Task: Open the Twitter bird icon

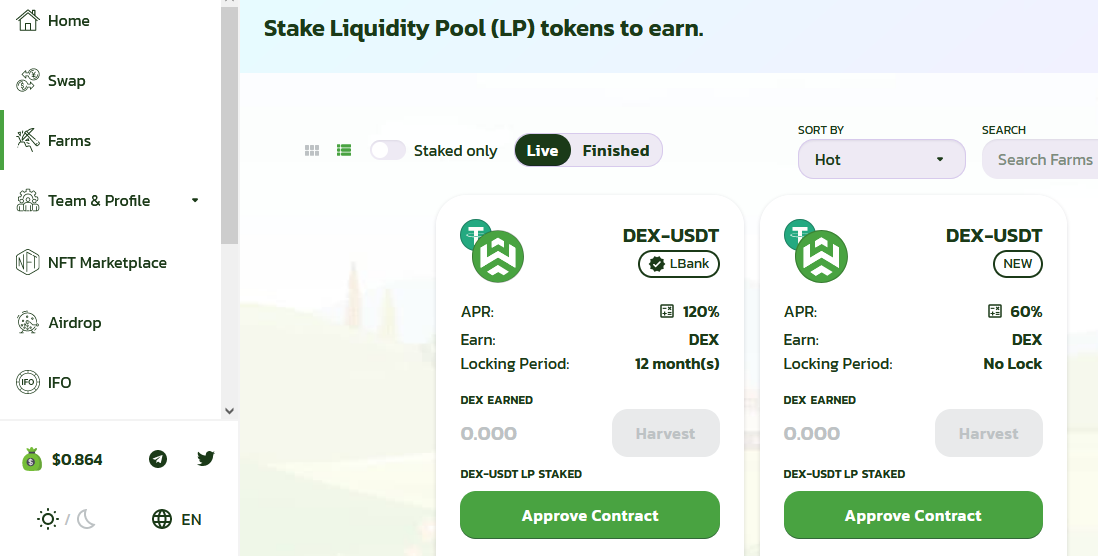Action: tap(205, 459)
